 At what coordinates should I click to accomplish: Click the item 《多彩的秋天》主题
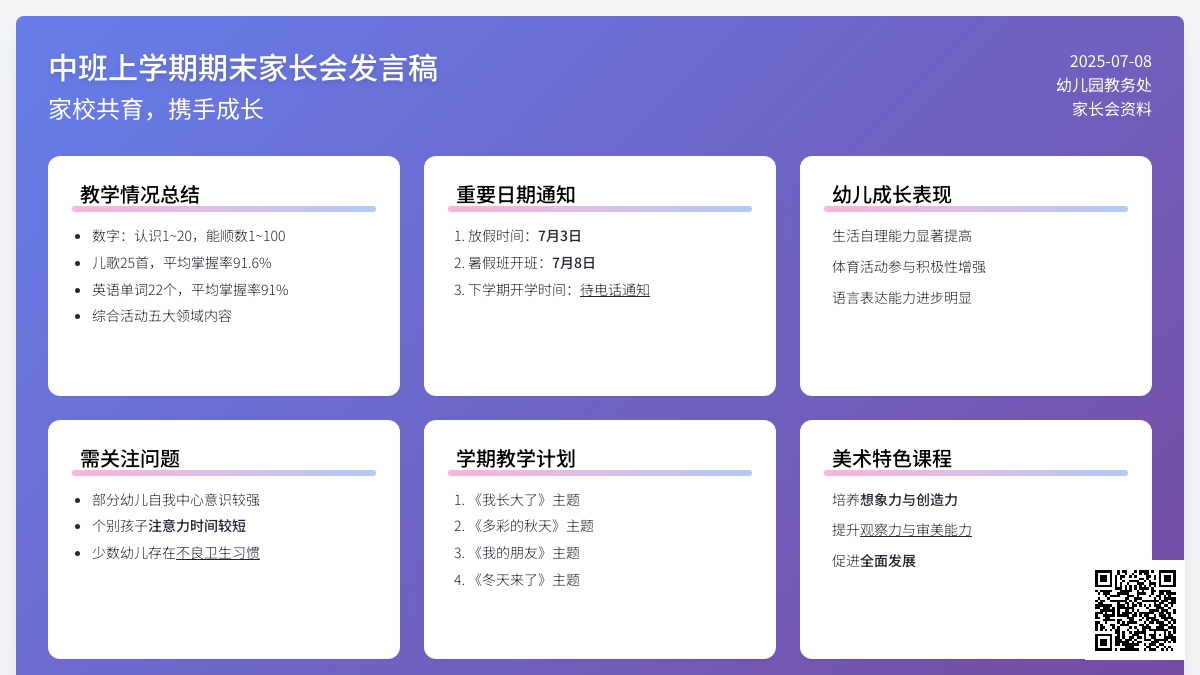pos(531,526)
